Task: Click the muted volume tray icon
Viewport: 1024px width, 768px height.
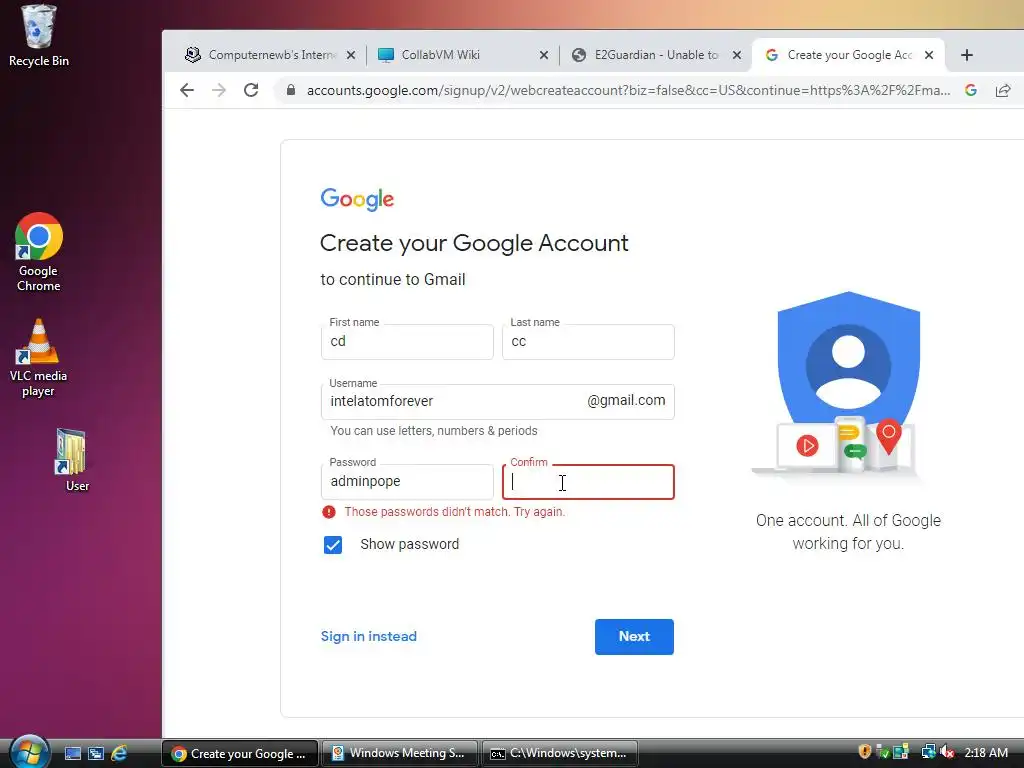Action: pyautogui.click(x=947, y=752)
